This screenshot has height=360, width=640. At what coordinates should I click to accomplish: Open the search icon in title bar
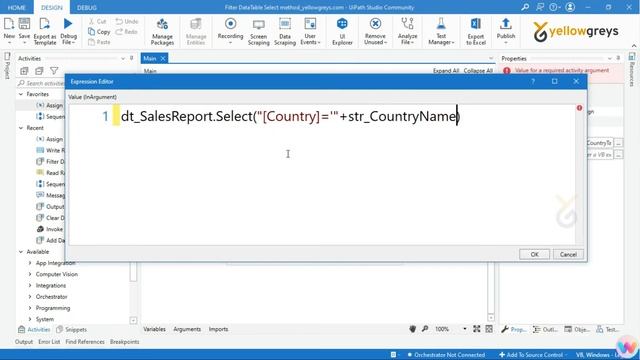pyautogui.click(x=525, y=7)
